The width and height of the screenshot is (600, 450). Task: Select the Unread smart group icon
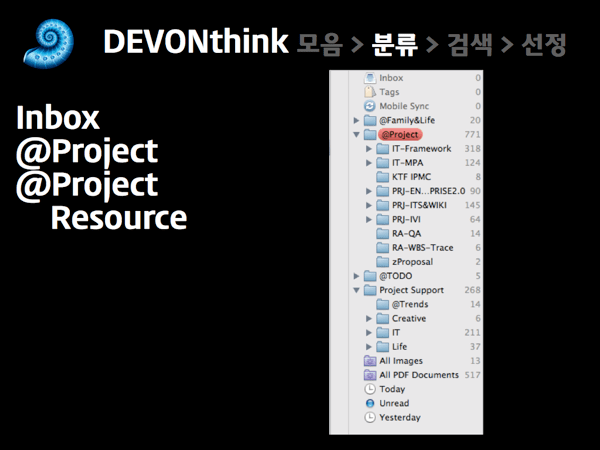[370, 403]
